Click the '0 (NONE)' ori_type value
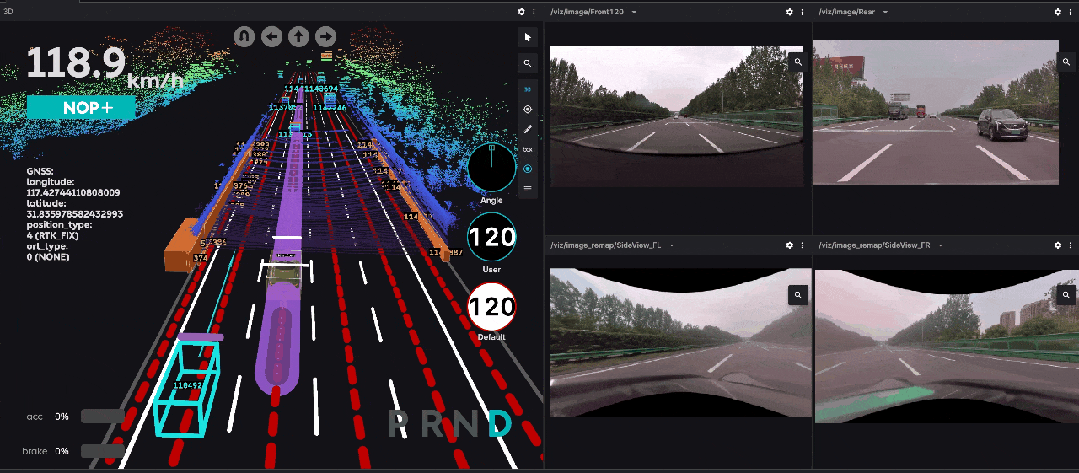 [x=47, y=257]
